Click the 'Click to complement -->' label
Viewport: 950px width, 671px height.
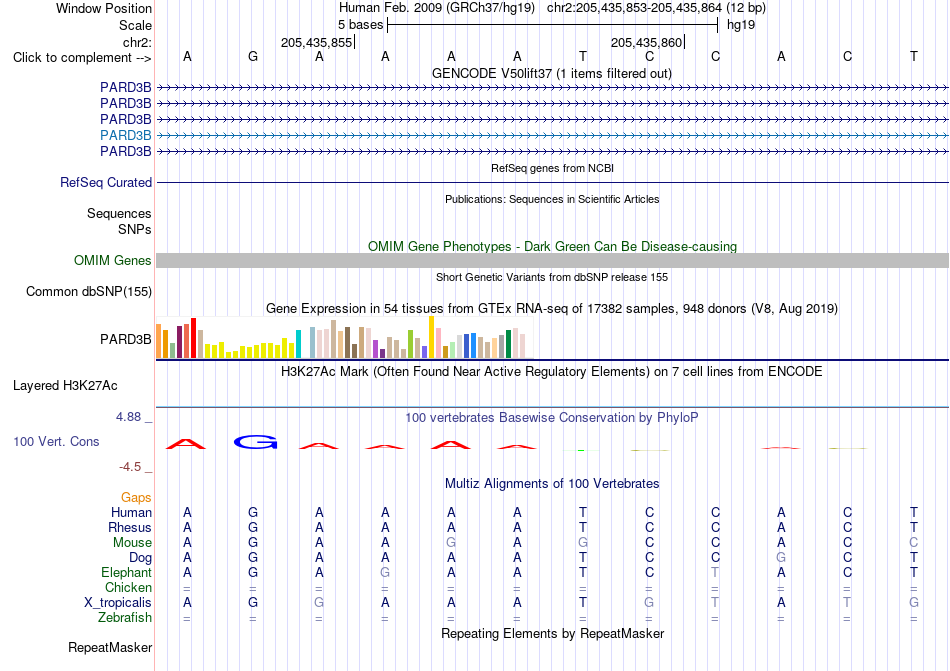82,58
